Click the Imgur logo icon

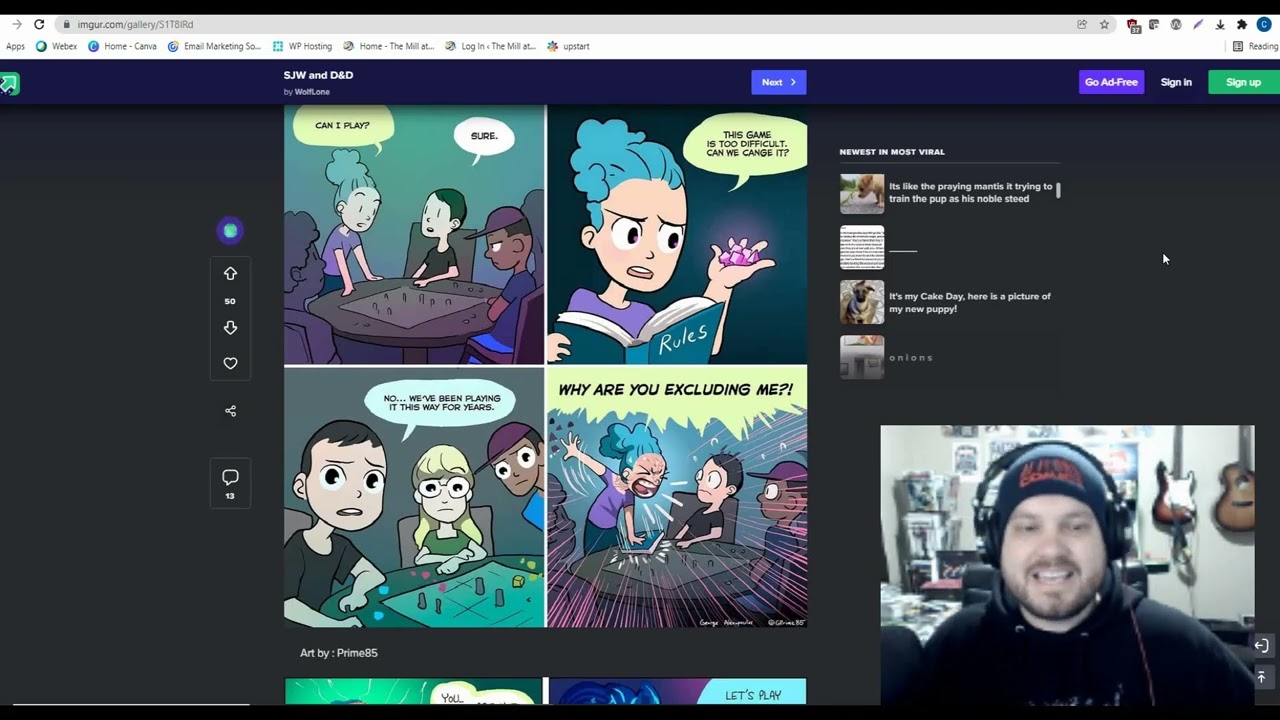(9, 84)
